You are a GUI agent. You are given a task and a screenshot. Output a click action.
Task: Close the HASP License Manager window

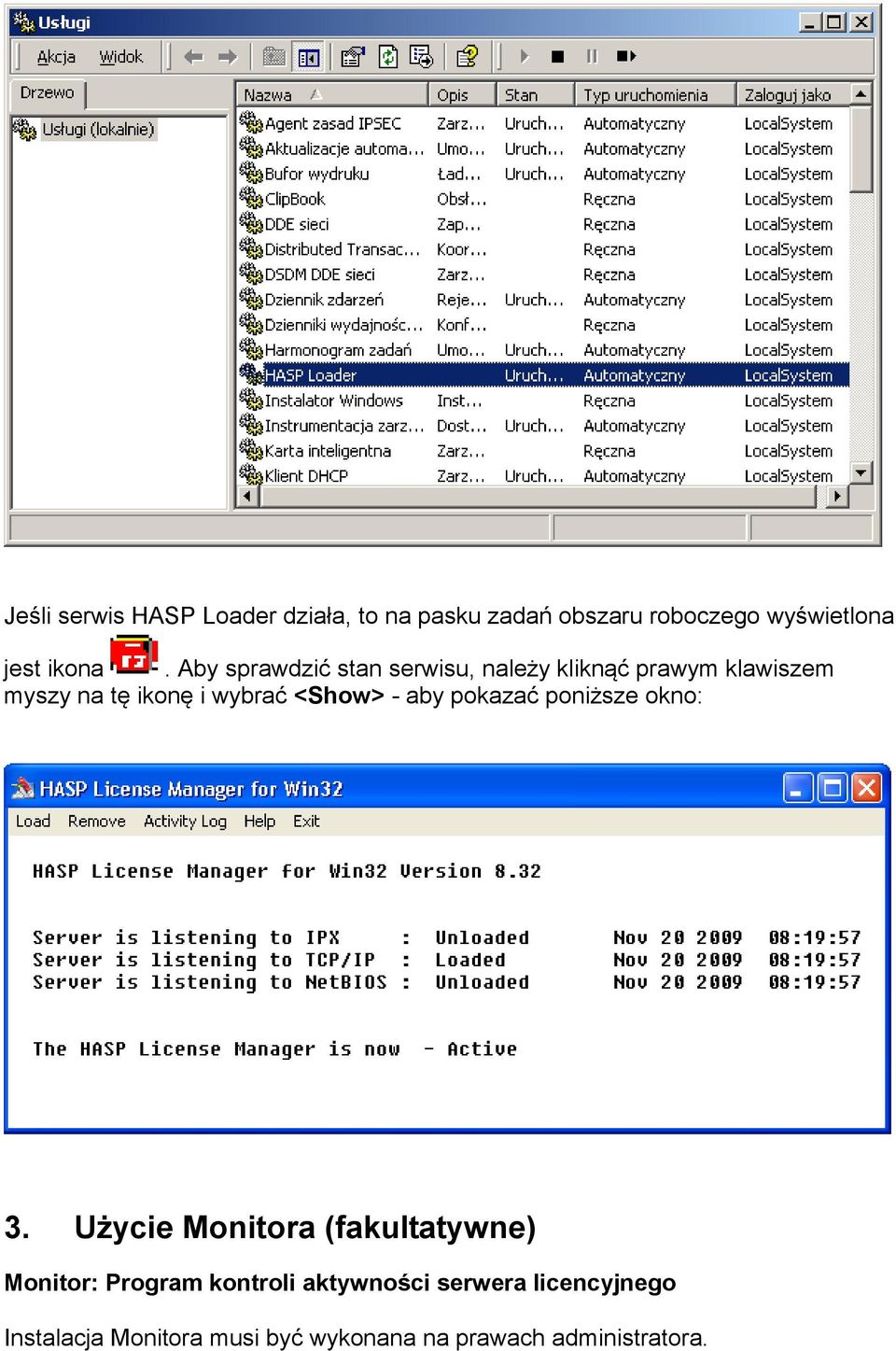pyautogui.click(x=867, y=788)
